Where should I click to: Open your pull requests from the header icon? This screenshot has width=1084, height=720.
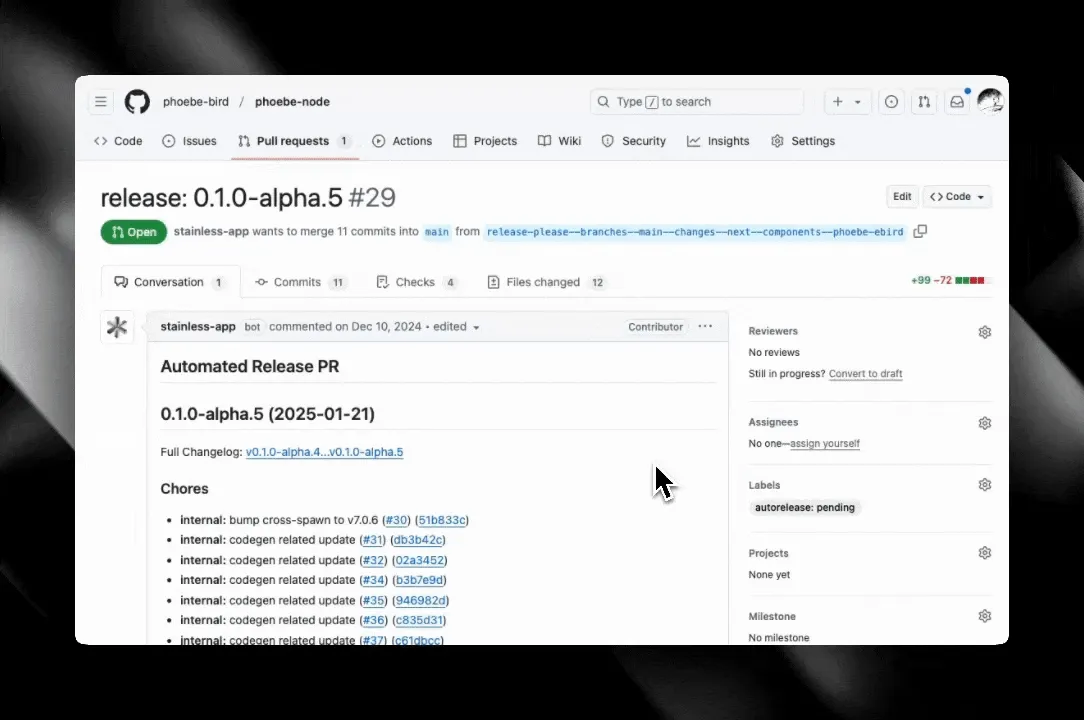pos(923,101)
